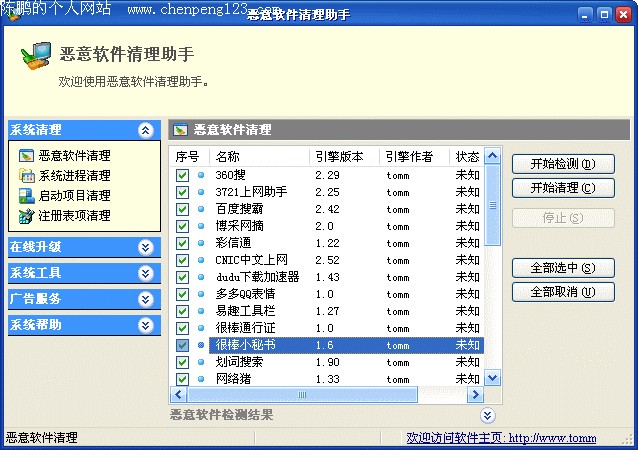Expand the 系统工具 sidebar section
Image resolution: width=638 pixels, height=450 pixels.
(146, 273)
